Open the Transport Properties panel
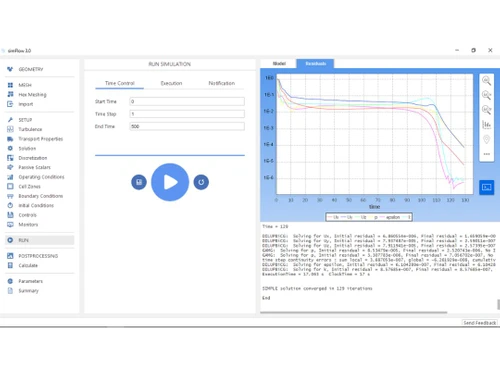The image size is (500, 375). (39, 139)
